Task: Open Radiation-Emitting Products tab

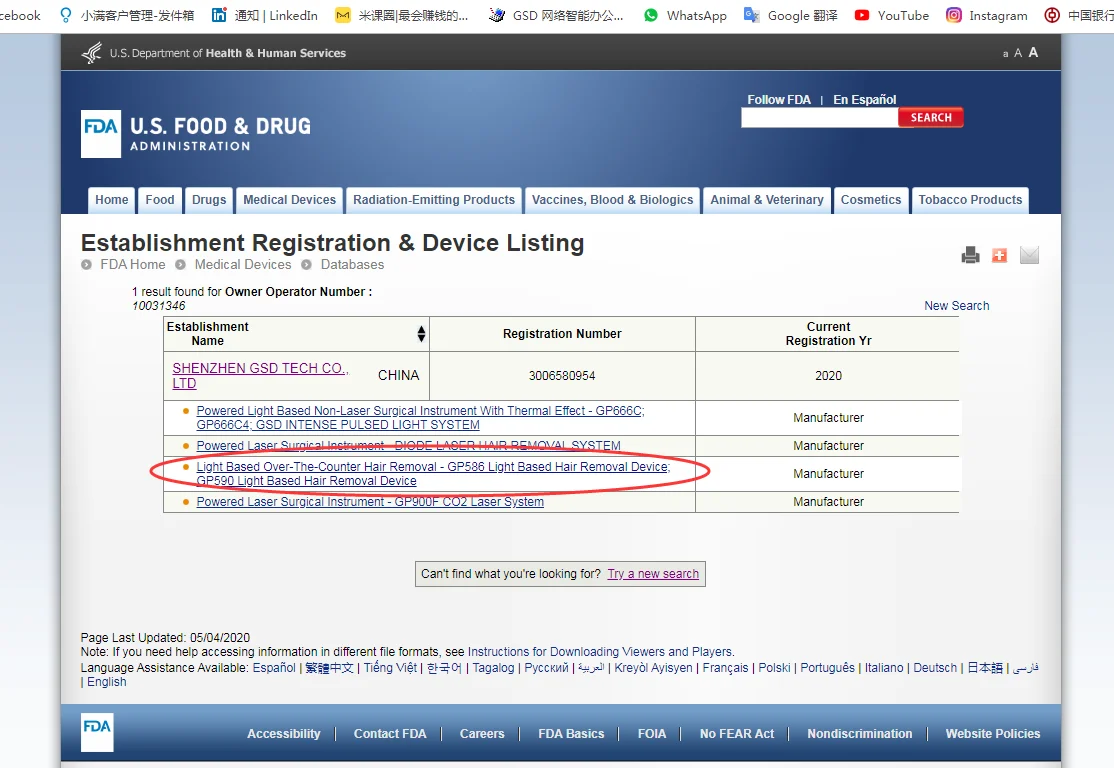Action: 434,200
